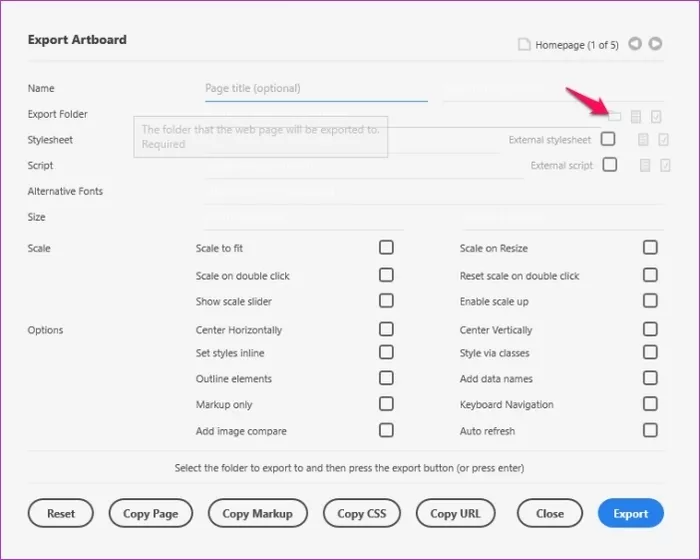Click the Reset button

pyautogui.click(x=61, y=513)
